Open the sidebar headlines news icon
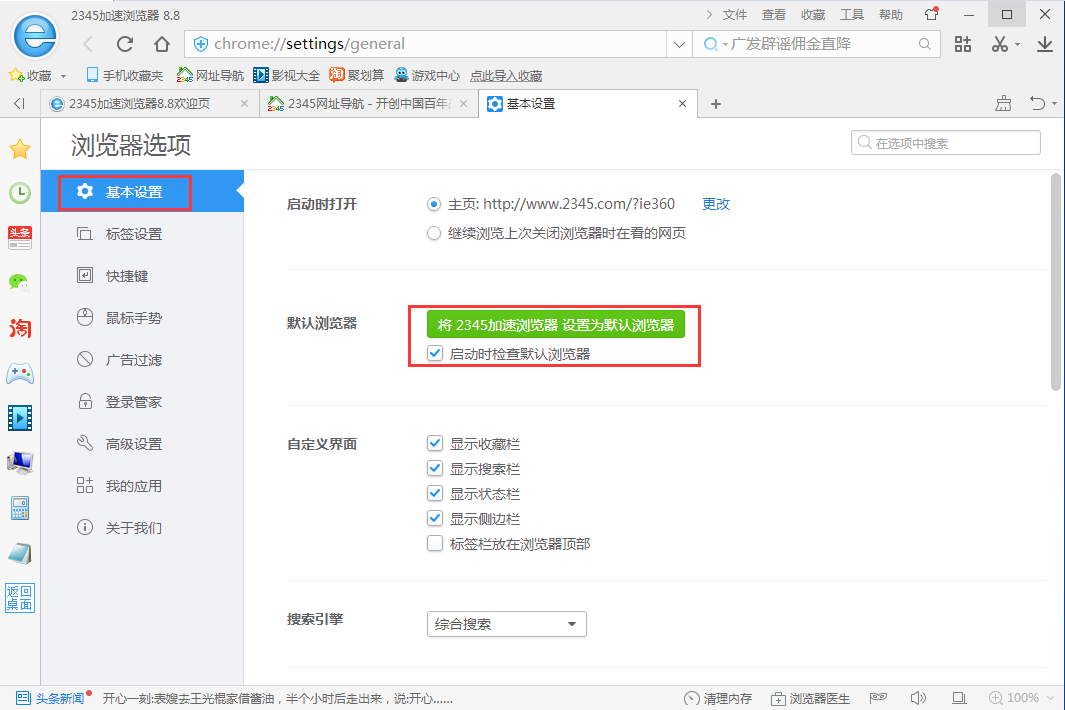The image size is (1065, 710). tap(20, 238)
